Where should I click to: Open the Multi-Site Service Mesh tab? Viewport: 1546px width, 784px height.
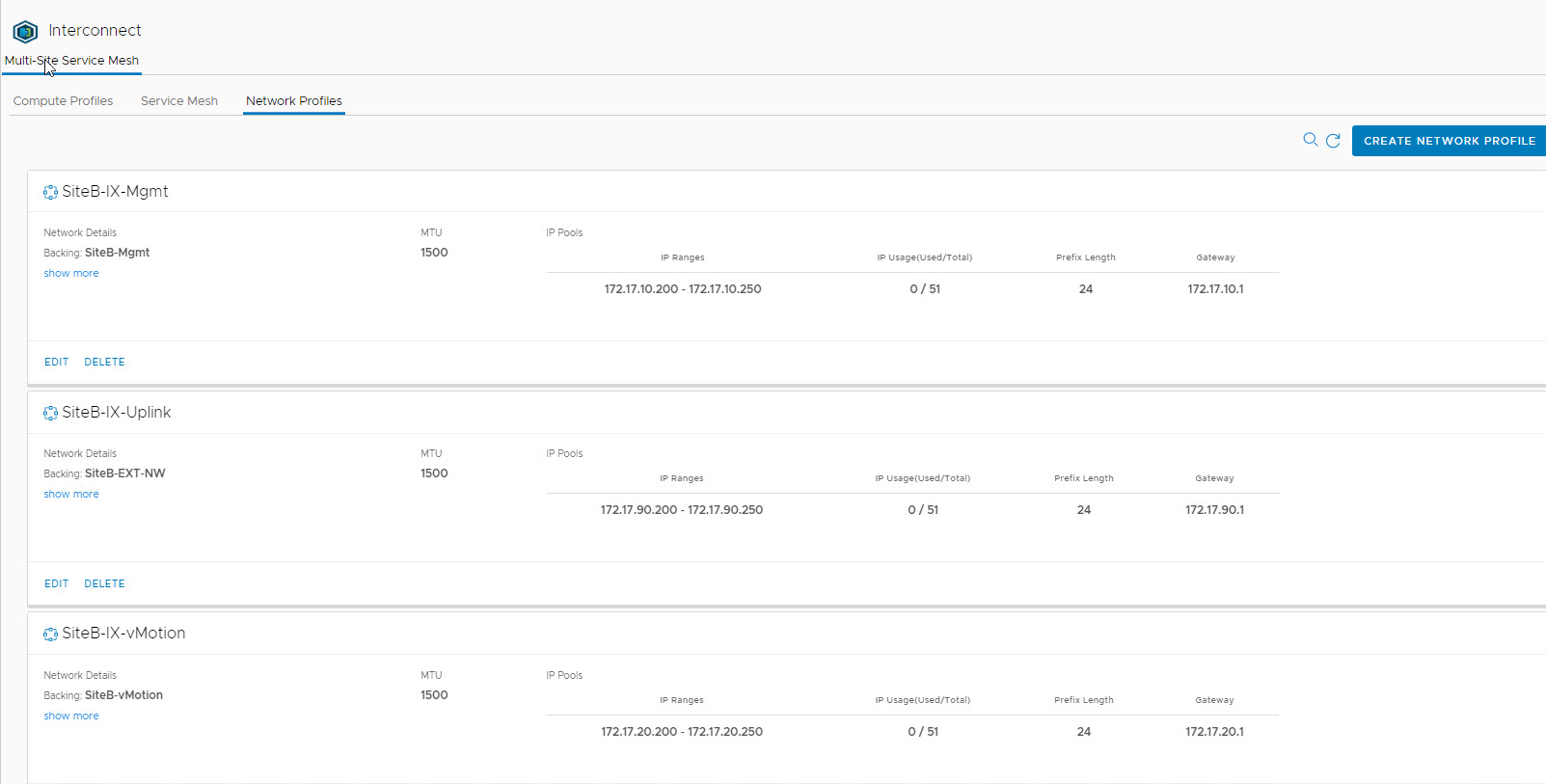(72, 61)
